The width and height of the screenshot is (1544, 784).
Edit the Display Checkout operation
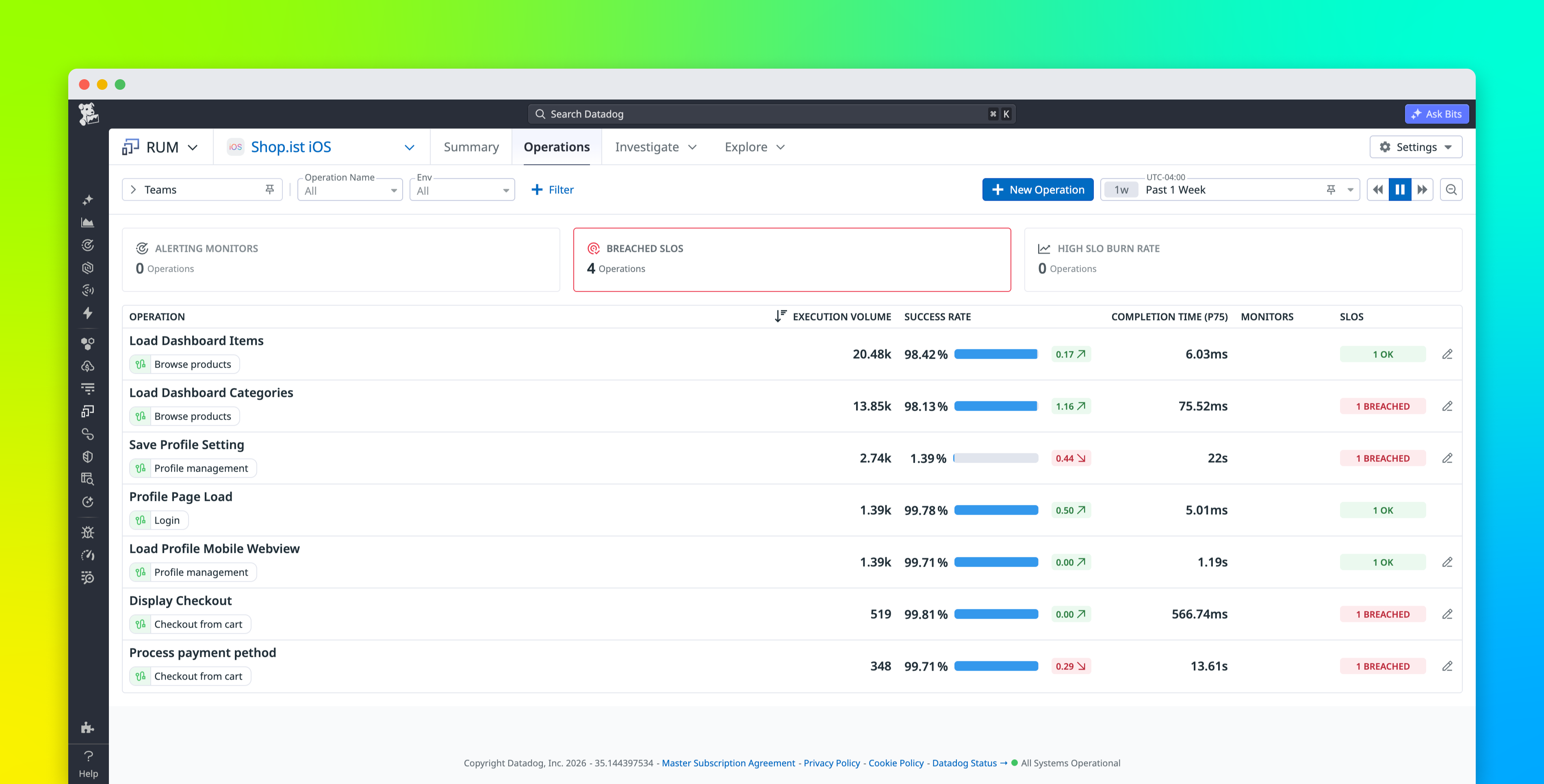[x=1447, y=614]
